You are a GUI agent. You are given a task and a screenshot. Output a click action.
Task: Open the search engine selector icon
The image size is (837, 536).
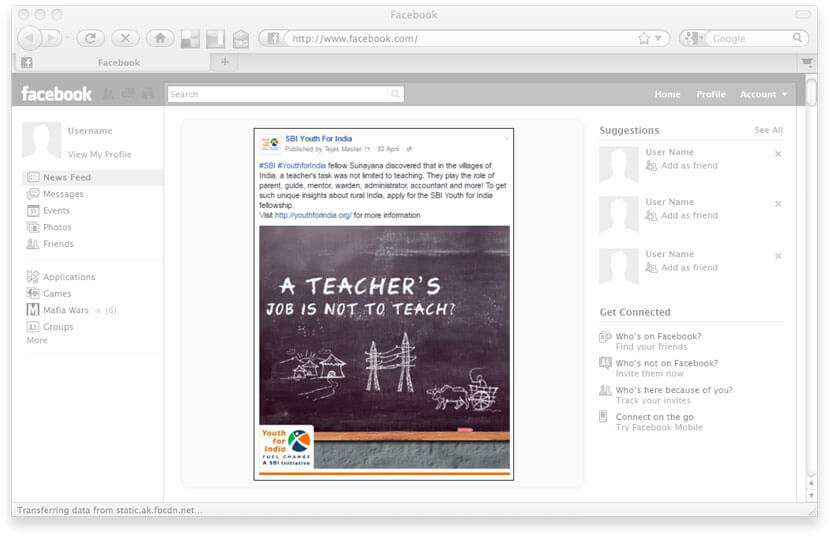[692, 38]
